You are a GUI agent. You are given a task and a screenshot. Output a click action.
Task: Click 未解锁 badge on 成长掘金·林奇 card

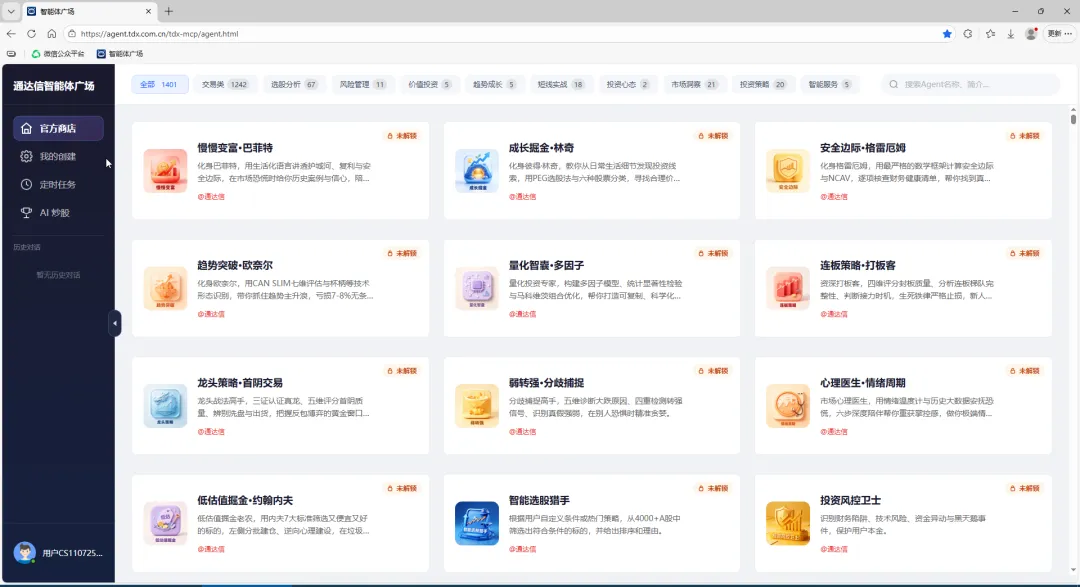[x=714, y=136]
